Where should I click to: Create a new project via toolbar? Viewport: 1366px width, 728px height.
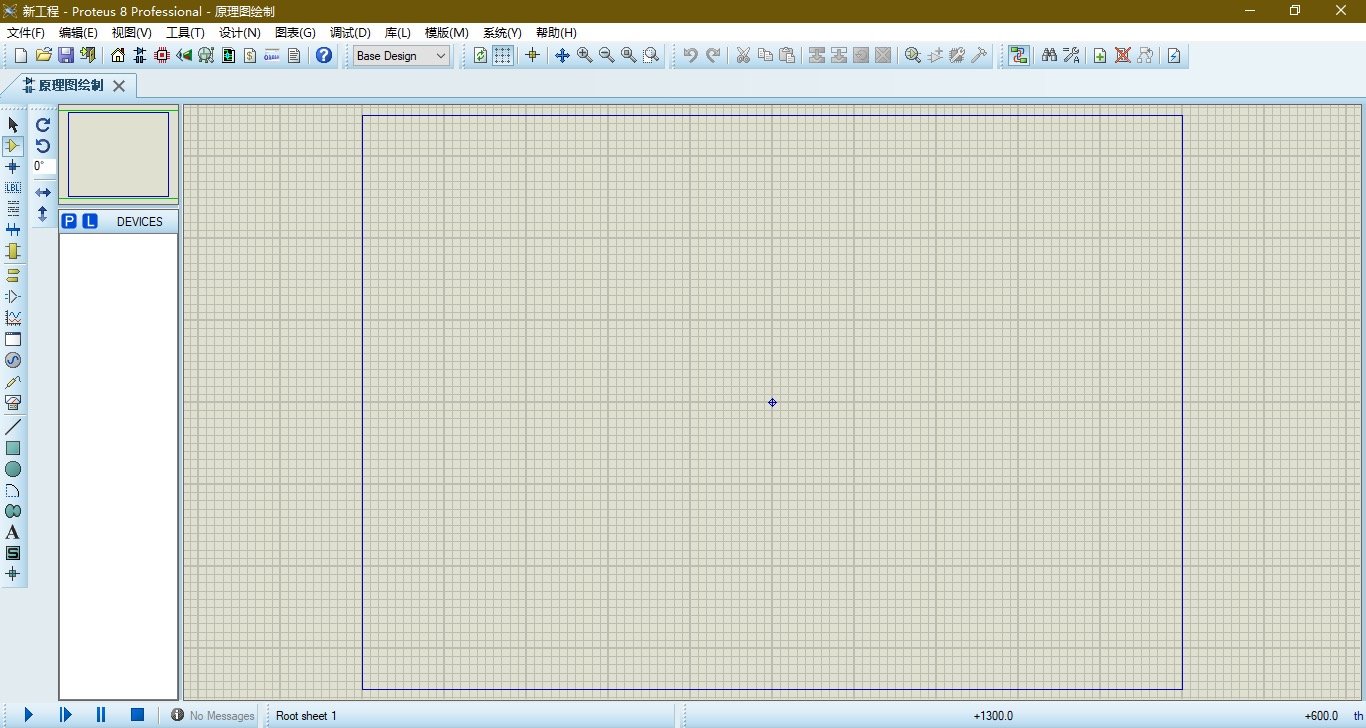pos(21,56)
